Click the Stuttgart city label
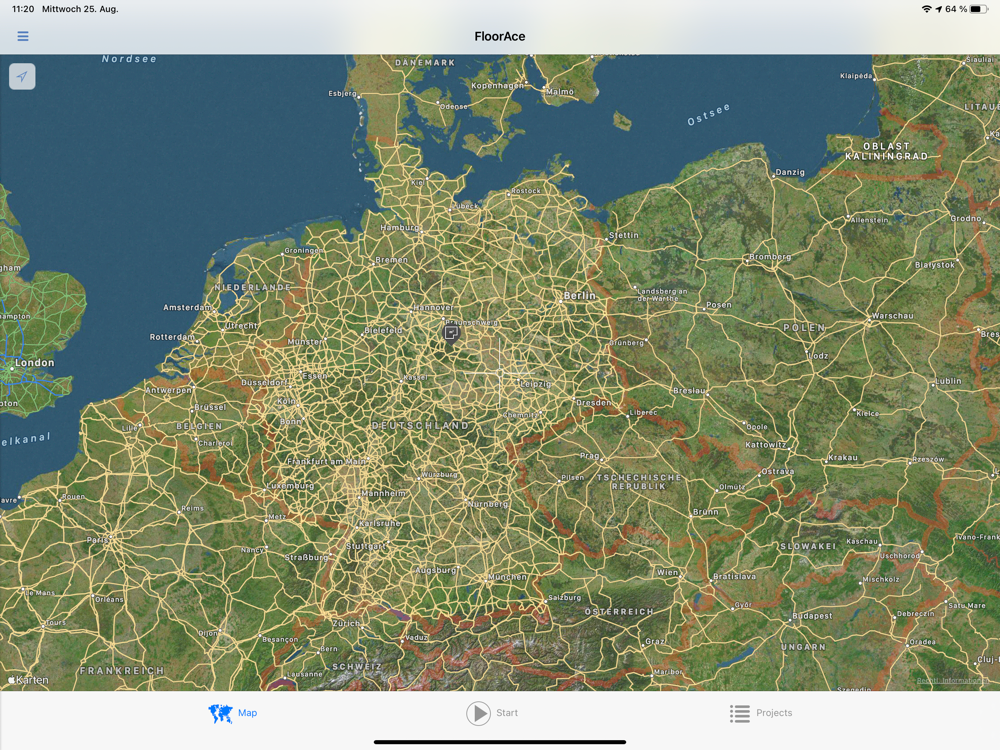1000x750 pixels. point(365,546)
